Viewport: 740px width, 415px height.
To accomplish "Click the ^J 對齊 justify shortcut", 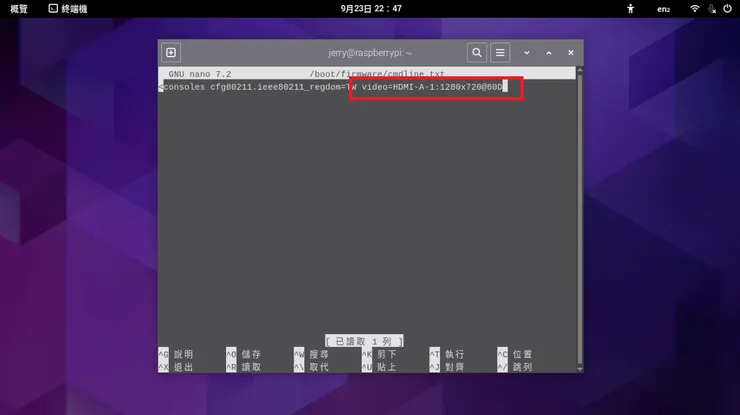I will pyautogui.click(x=447, y=367).
